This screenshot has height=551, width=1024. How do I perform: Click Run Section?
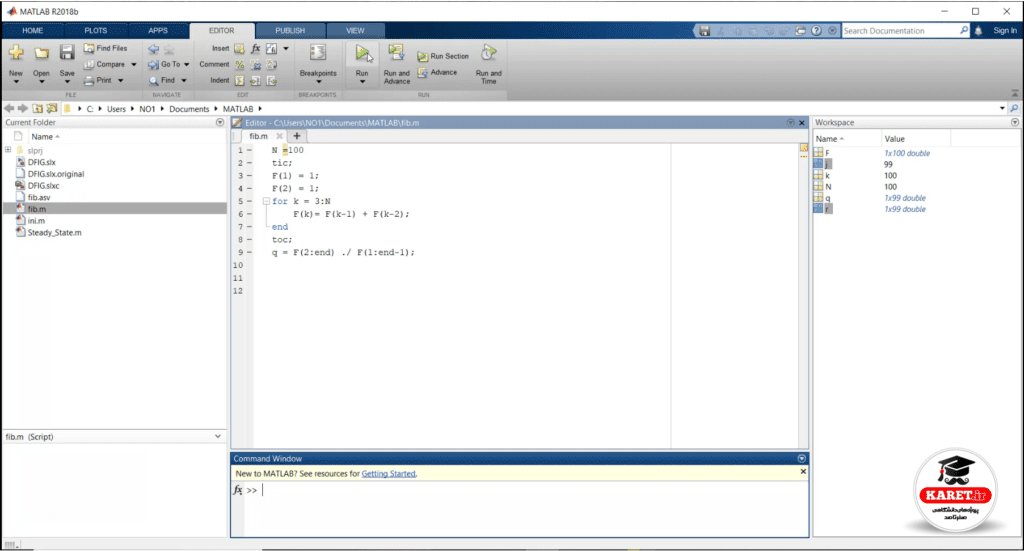[443, 57]
